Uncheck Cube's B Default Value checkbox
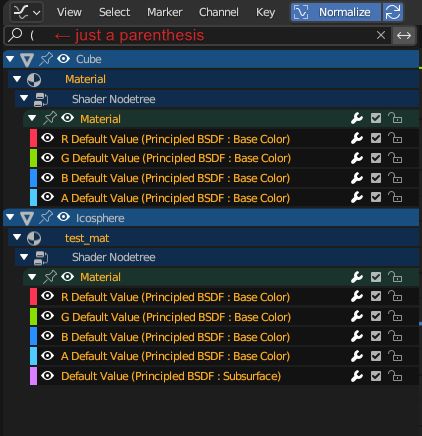 (376, 178)
